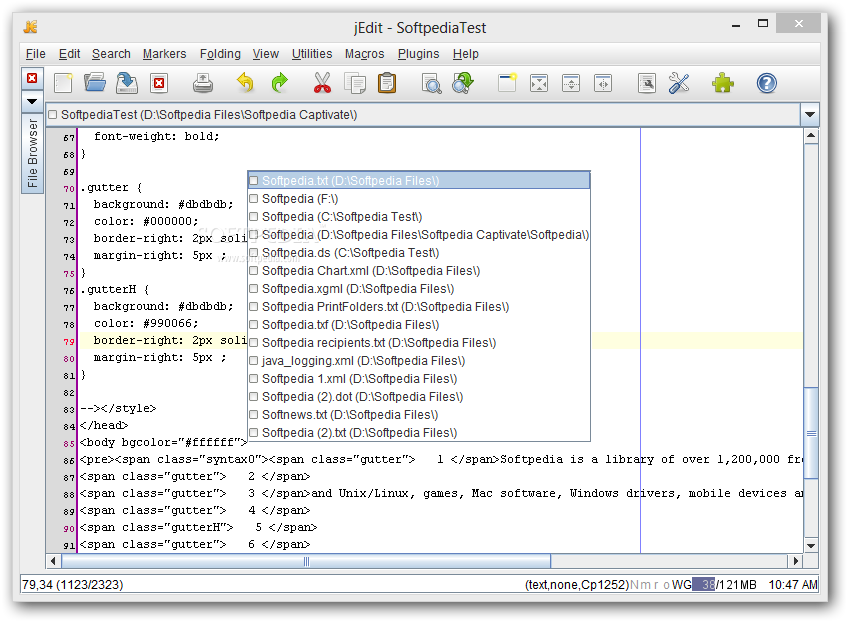Viewport: 848px width, 622px height.
Task: Switch to Softpedia.xgml buffer entry
Action: click(x=419, y=288)
